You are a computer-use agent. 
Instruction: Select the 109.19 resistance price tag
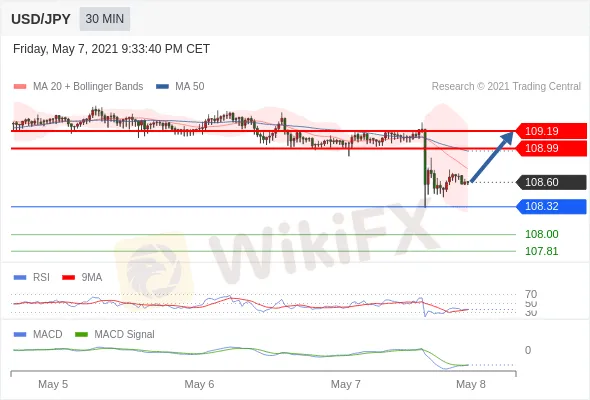pos(551,131)
